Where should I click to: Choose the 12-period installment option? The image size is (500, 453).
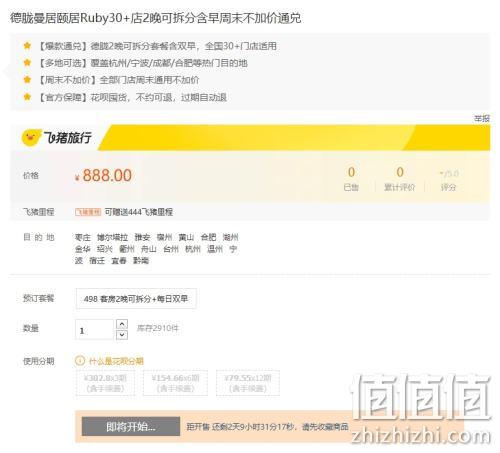point(248,383)
